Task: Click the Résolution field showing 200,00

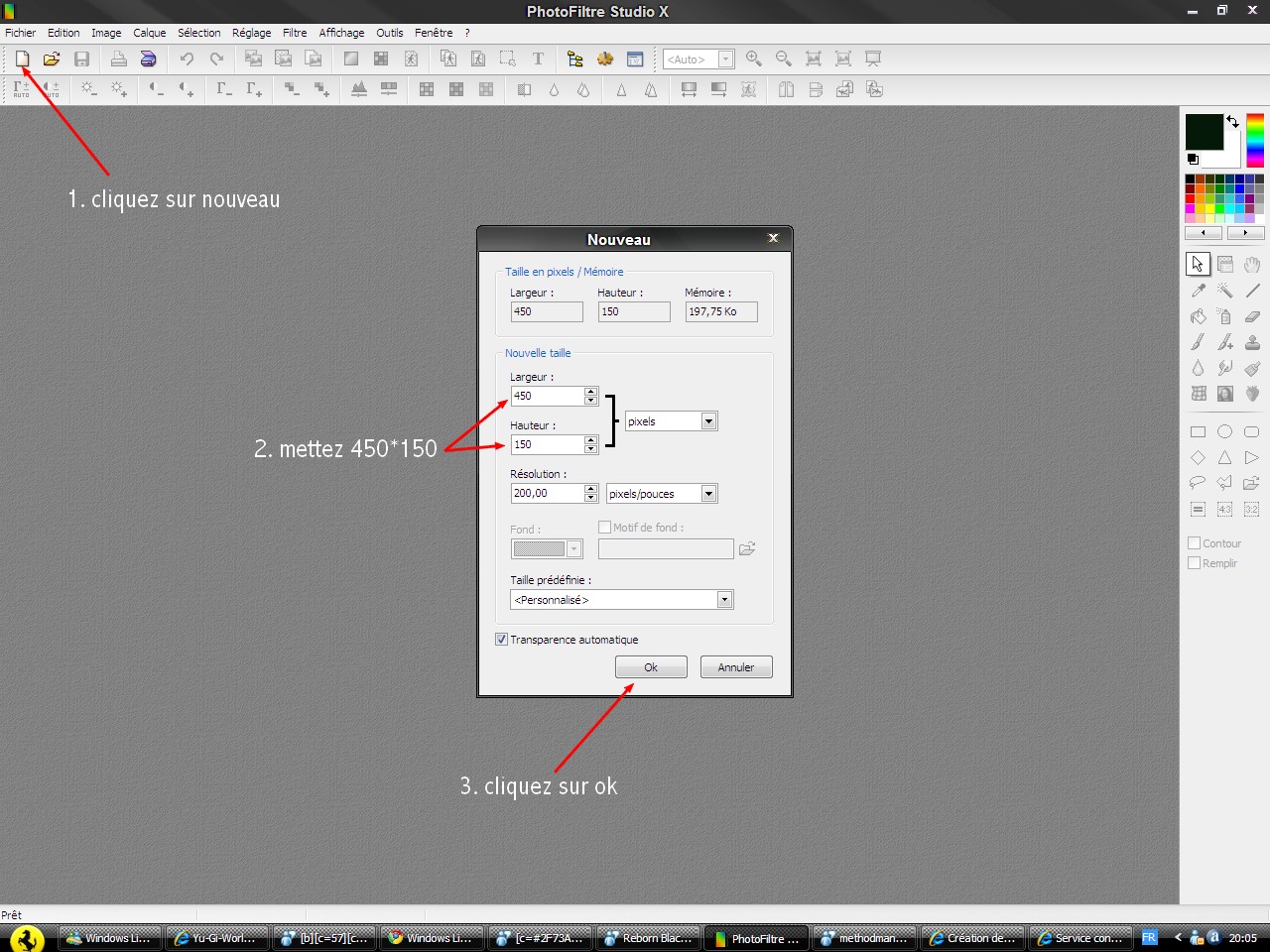Action: pos(547,493)
